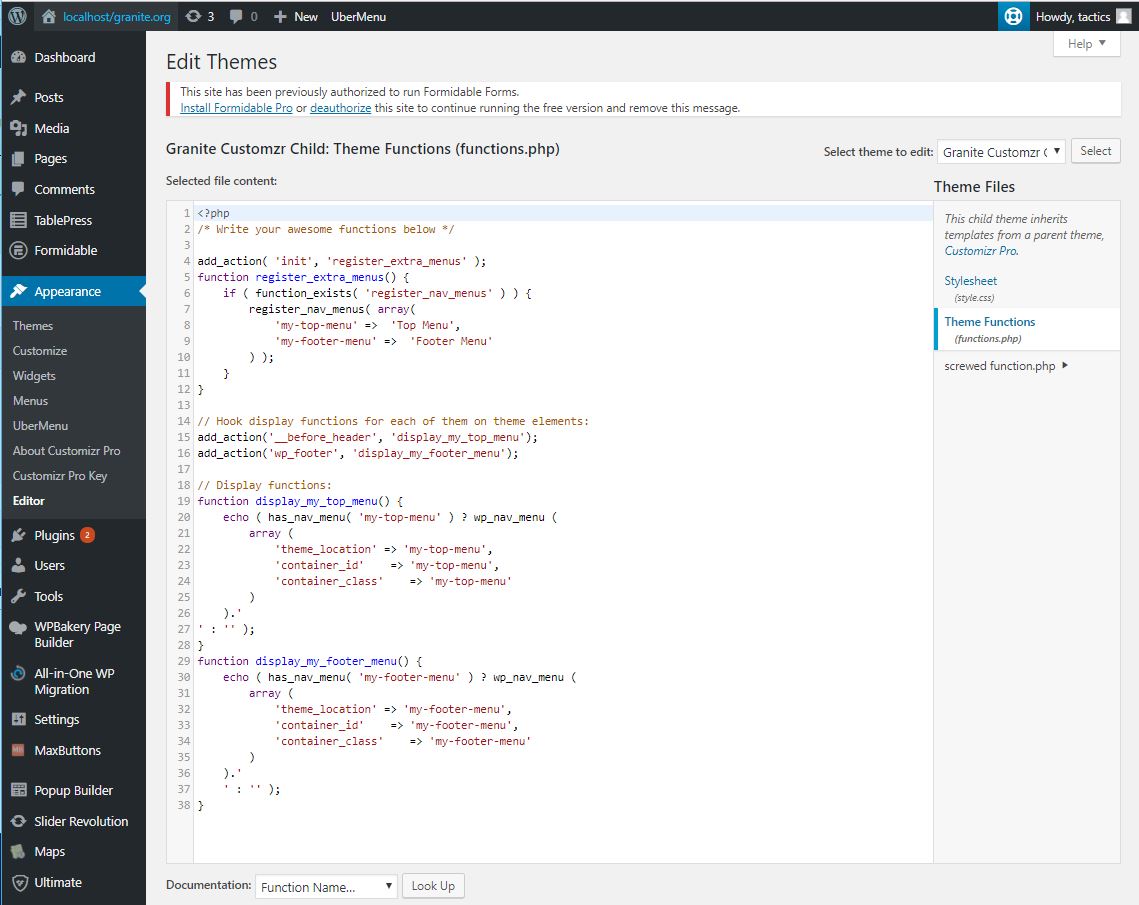Open Customizr Pro Key submenu item

click(x=60, y=476)
